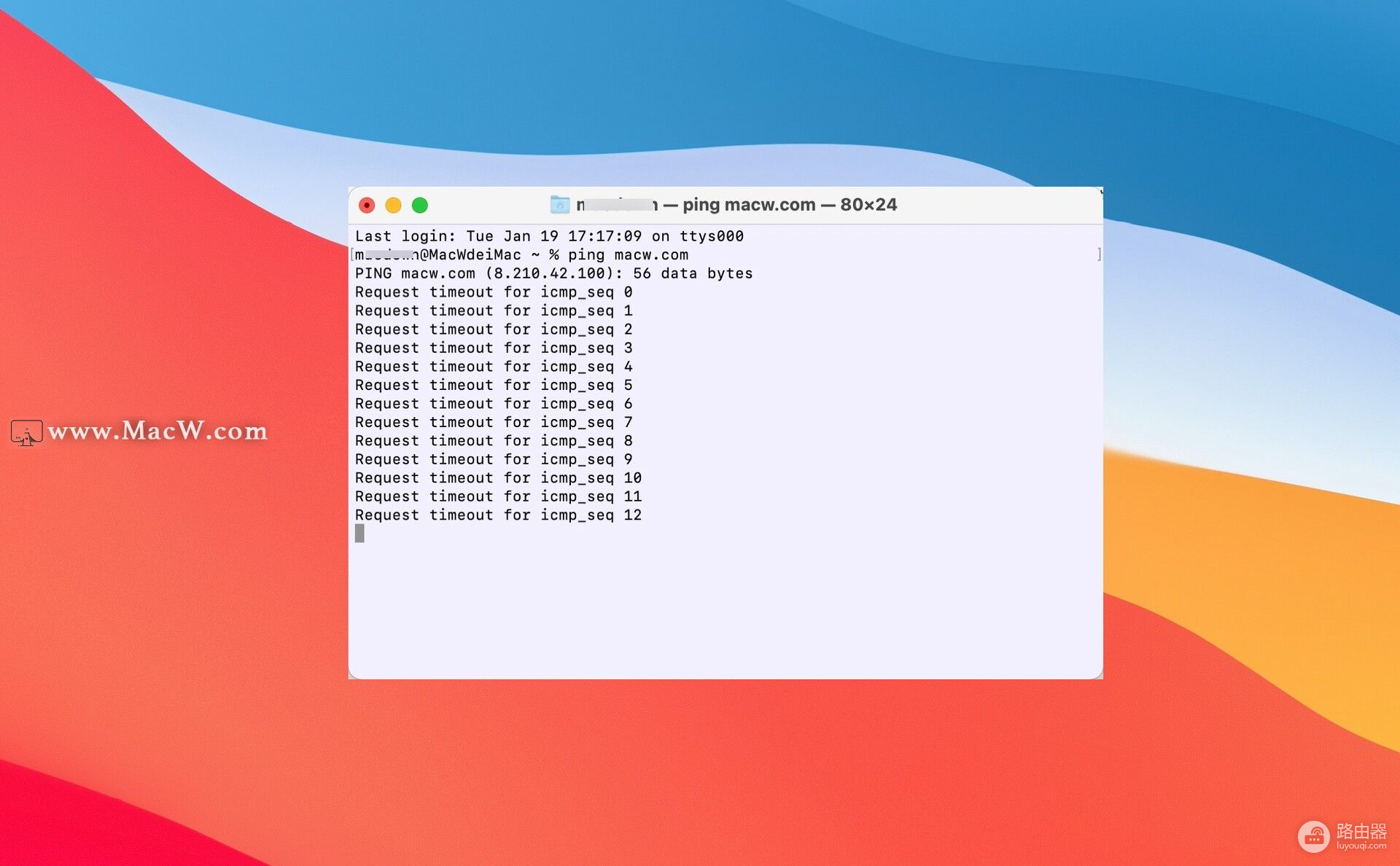Click the line ending with icmp_seq 5
1400x866 pixels.
click(494, 385)
